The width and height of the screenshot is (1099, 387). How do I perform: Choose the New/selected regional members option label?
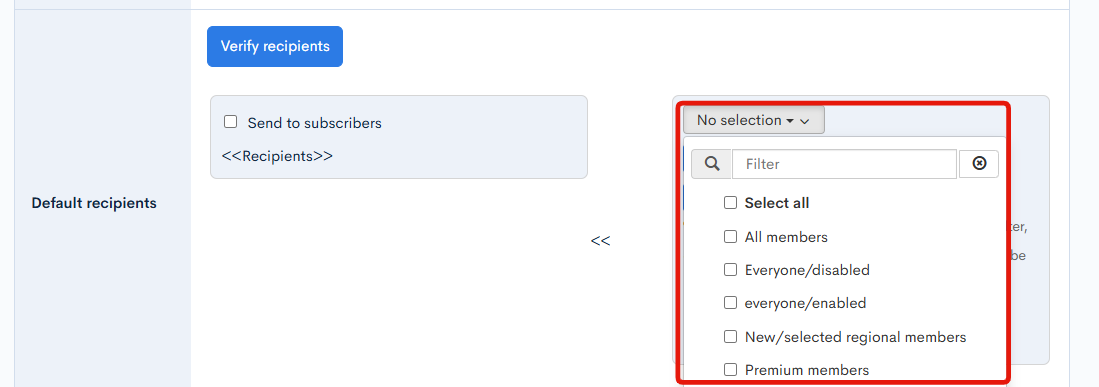tap(855, 337)
